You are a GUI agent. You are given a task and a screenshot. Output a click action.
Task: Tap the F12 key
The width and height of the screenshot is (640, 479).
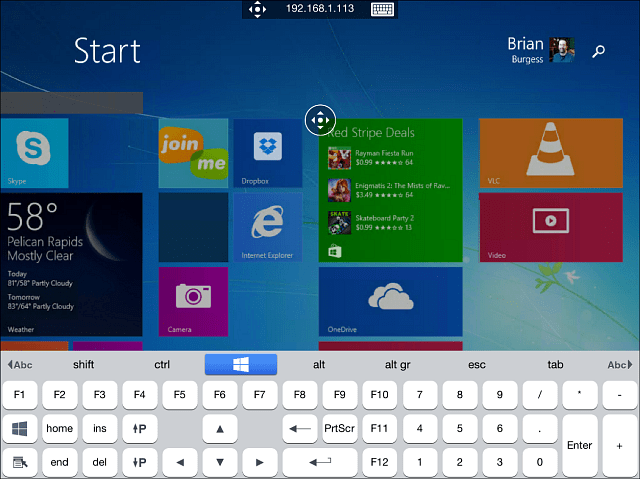pyautogui.click(x=380, y=462)
